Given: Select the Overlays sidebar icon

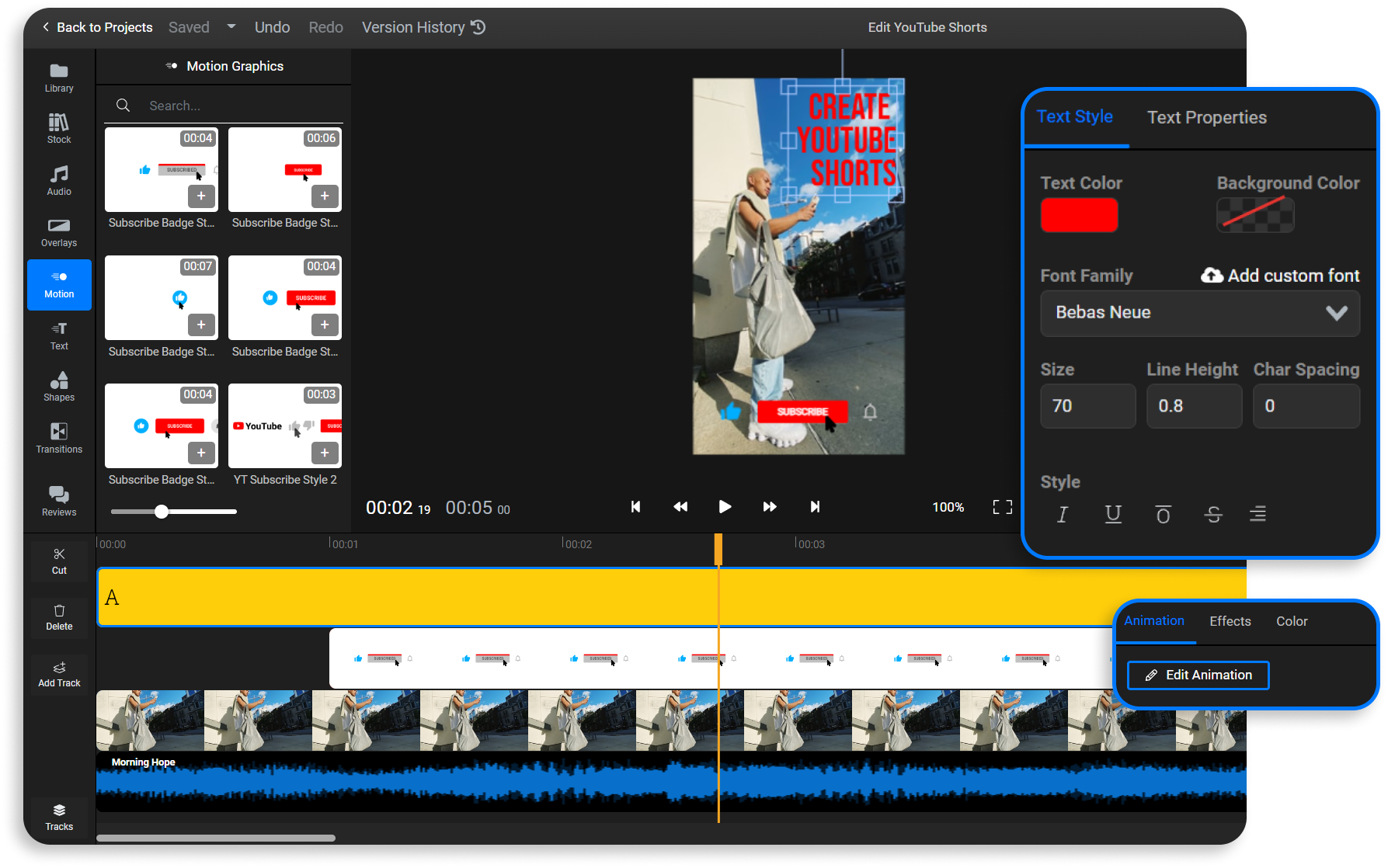Looking at the screenshot, I should pyautogui.click(x=59, y=232).
